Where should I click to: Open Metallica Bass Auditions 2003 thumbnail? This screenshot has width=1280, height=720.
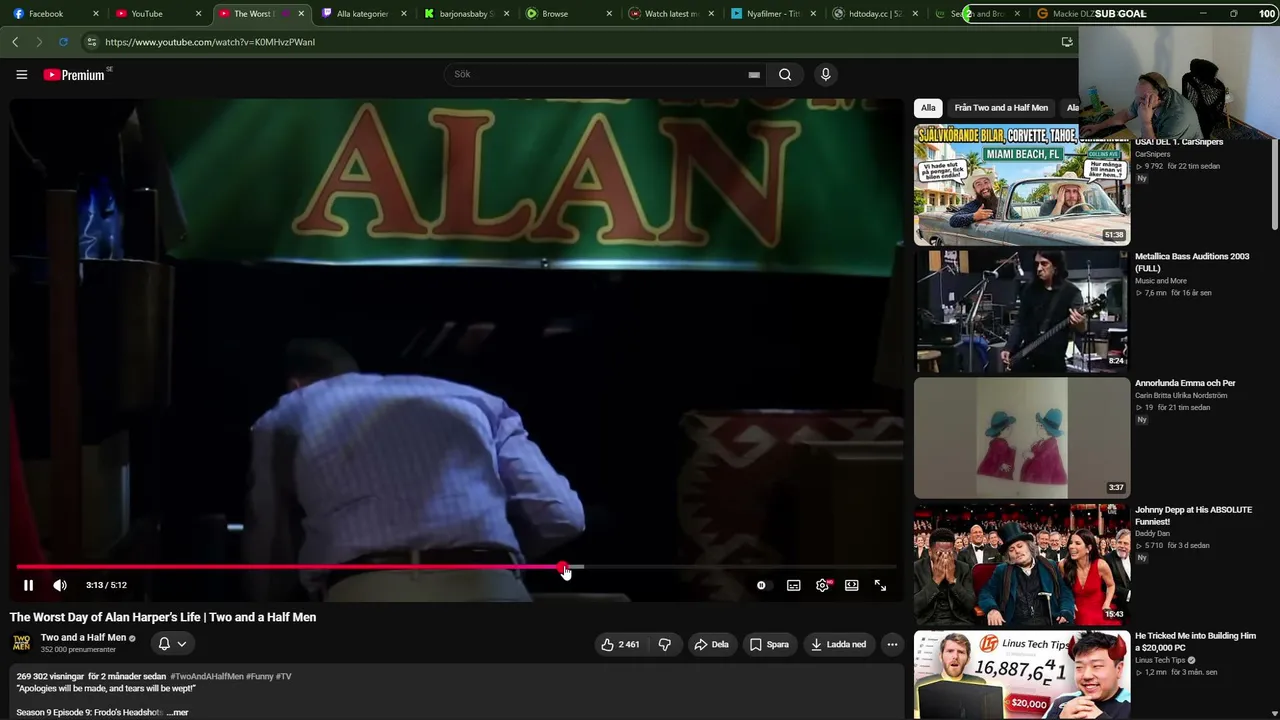click(x=1022, y=311)
